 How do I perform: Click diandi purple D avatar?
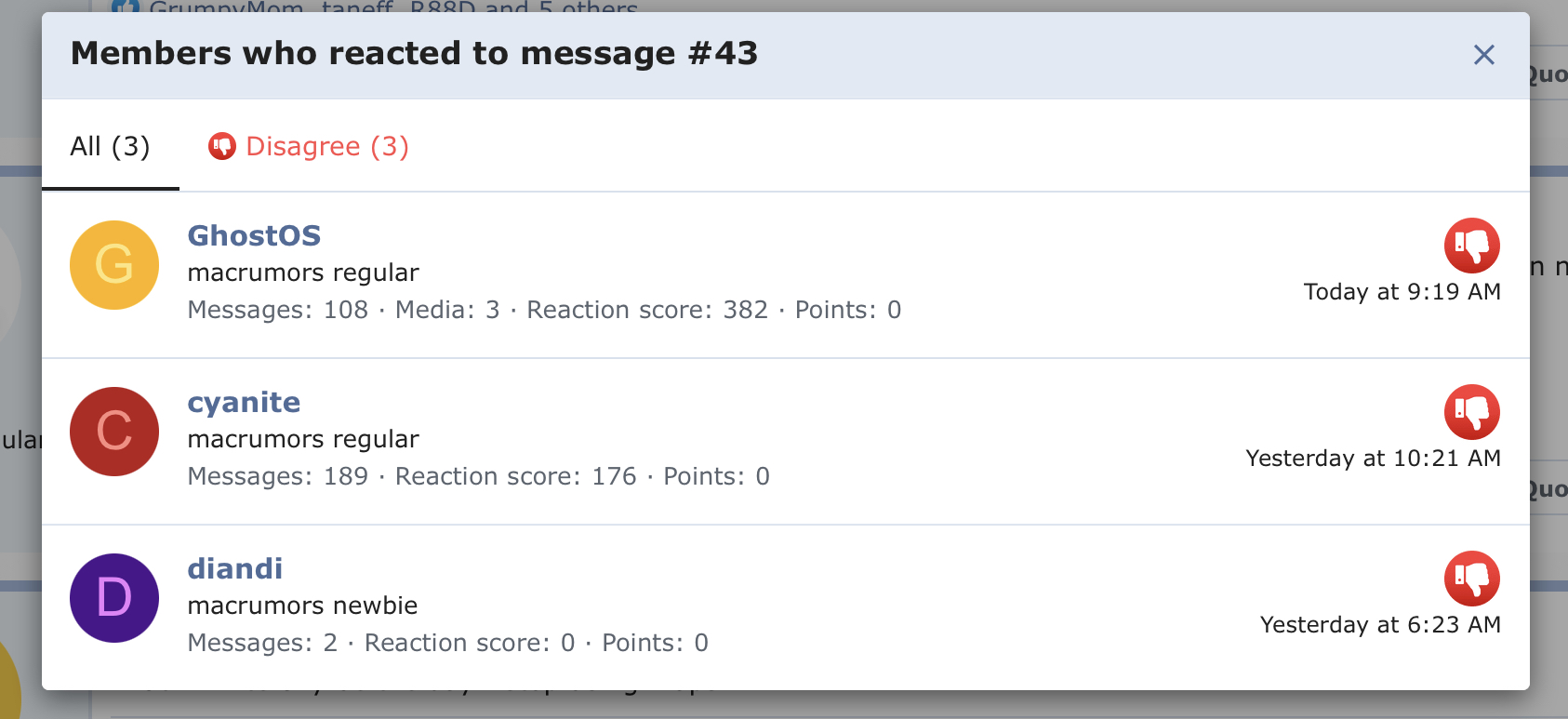[114, 598]
